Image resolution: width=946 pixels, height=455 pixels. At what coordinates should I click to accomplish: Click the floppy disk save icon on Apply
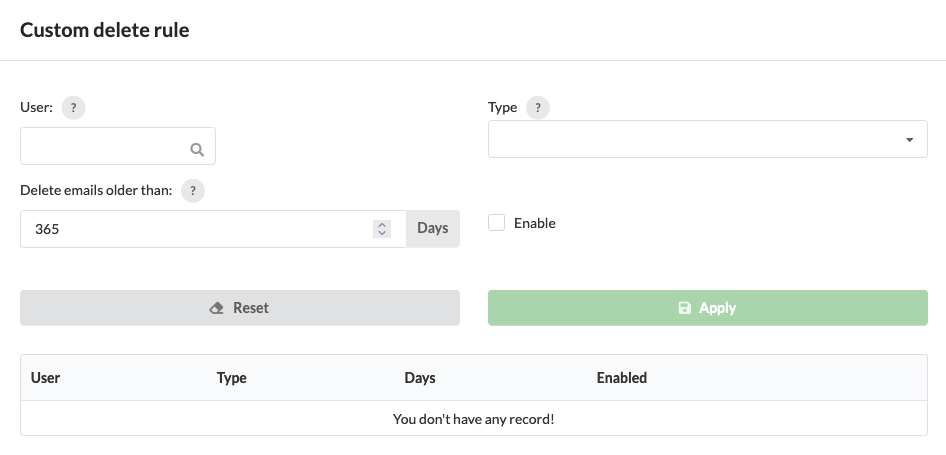coord(684,308)
